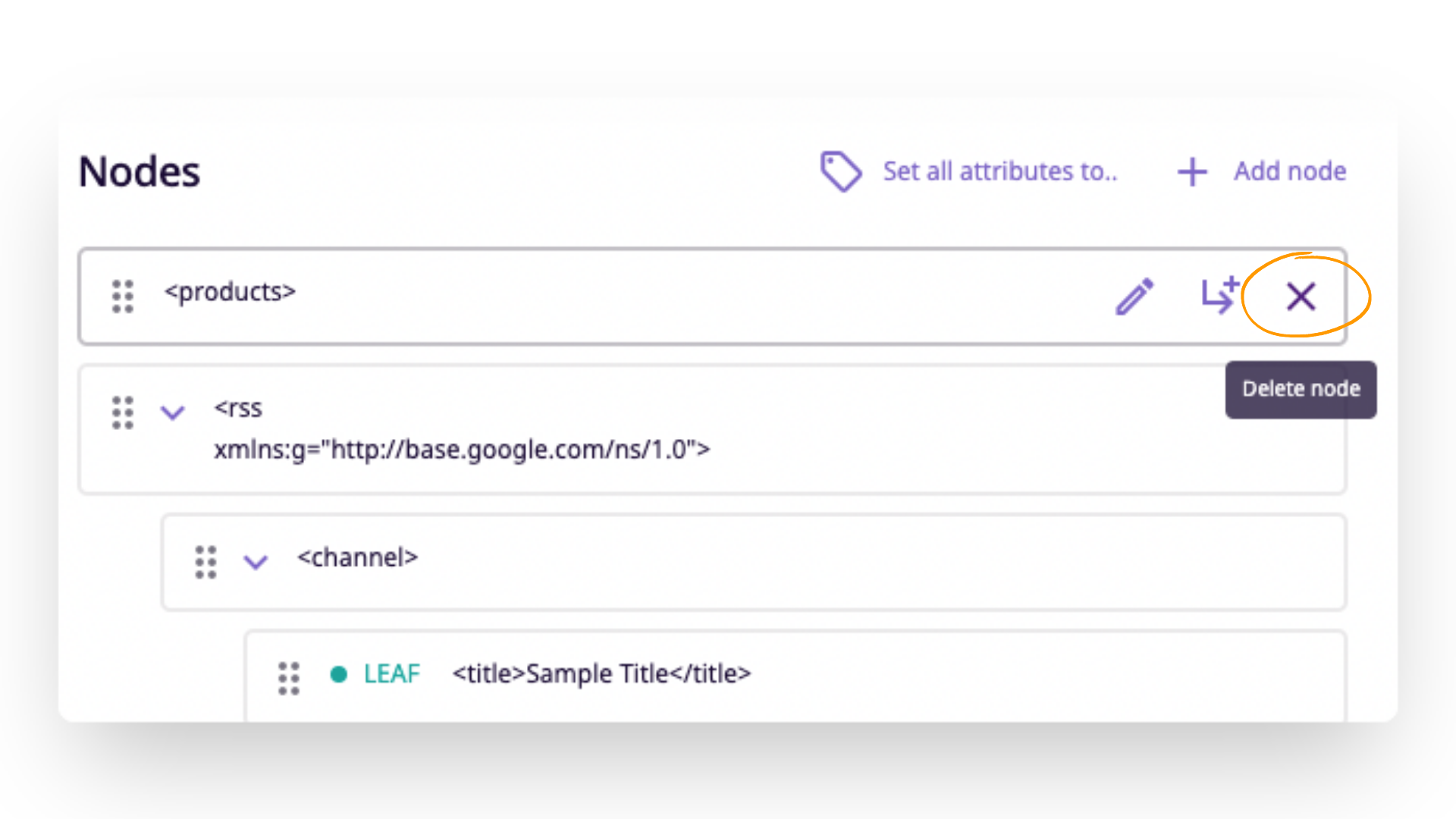Screen dimensions: 1456x819
Task: Select the Sample Title leaf node row
Action: click(x=601, y=673)
